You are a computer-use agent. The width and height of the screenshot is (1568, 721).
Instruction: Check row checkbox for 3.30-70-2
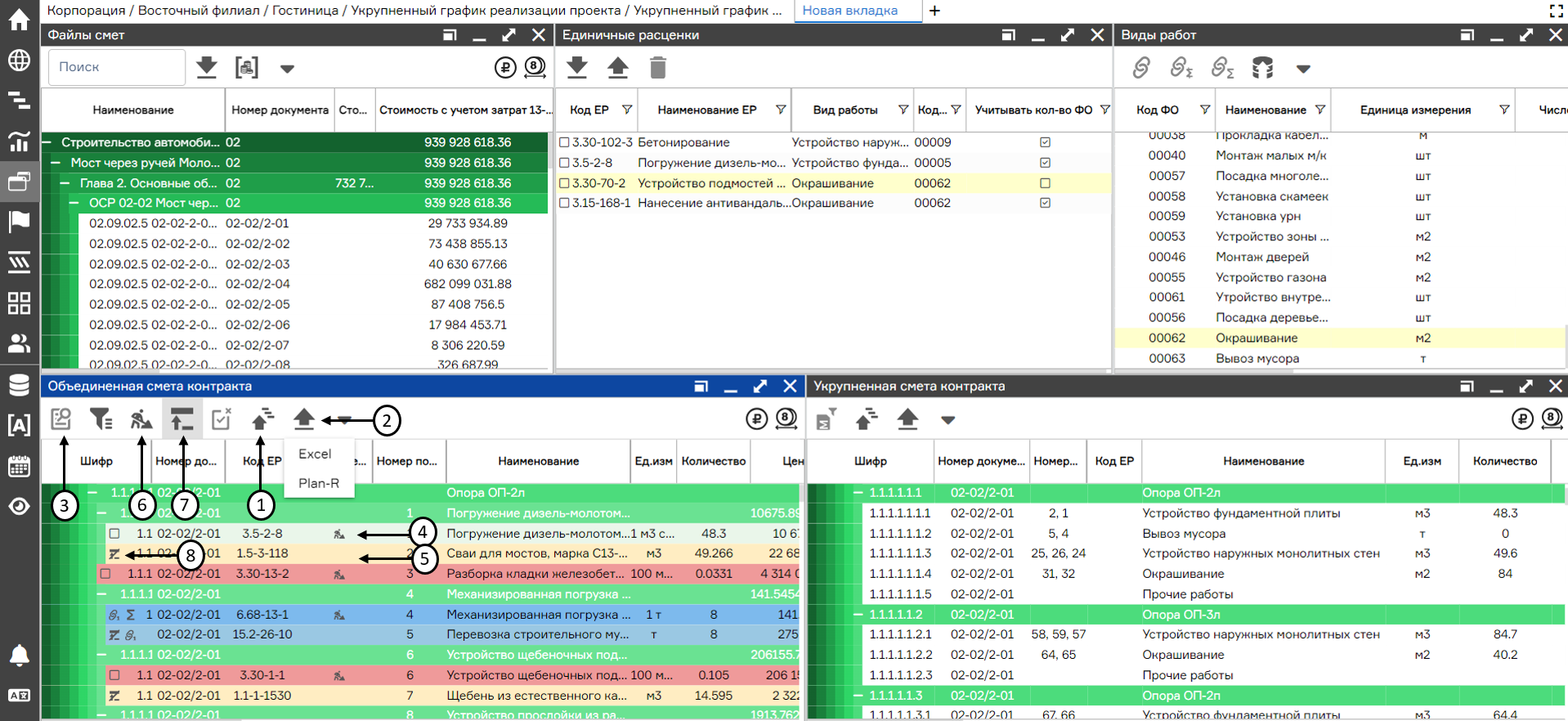pyautogui.click(x=564, y=183)
